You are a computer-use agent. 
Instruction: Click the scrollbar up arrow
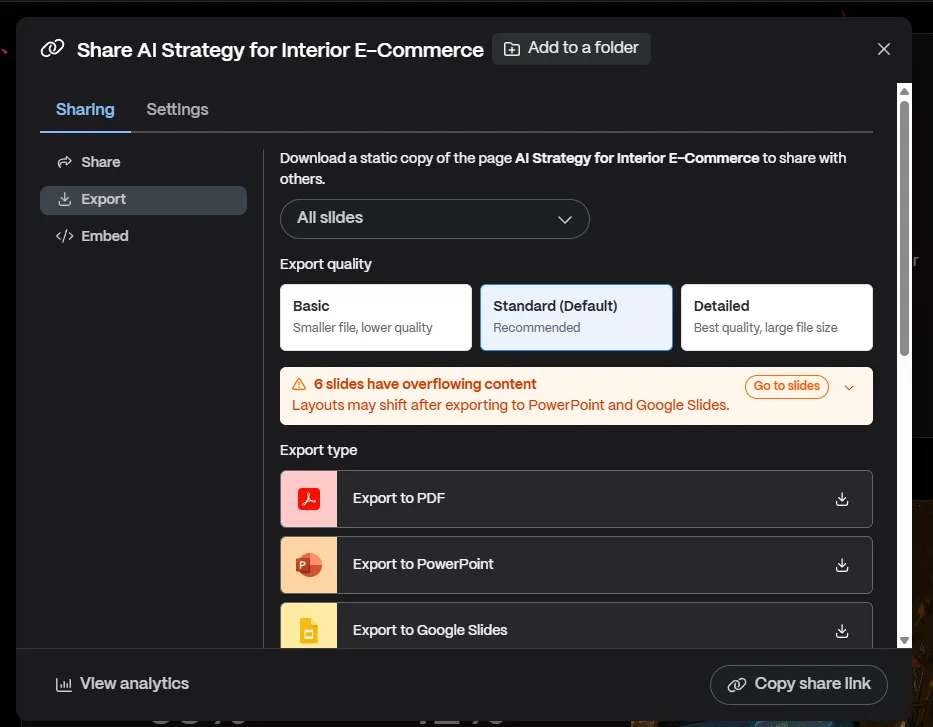[x=904, y=91]
